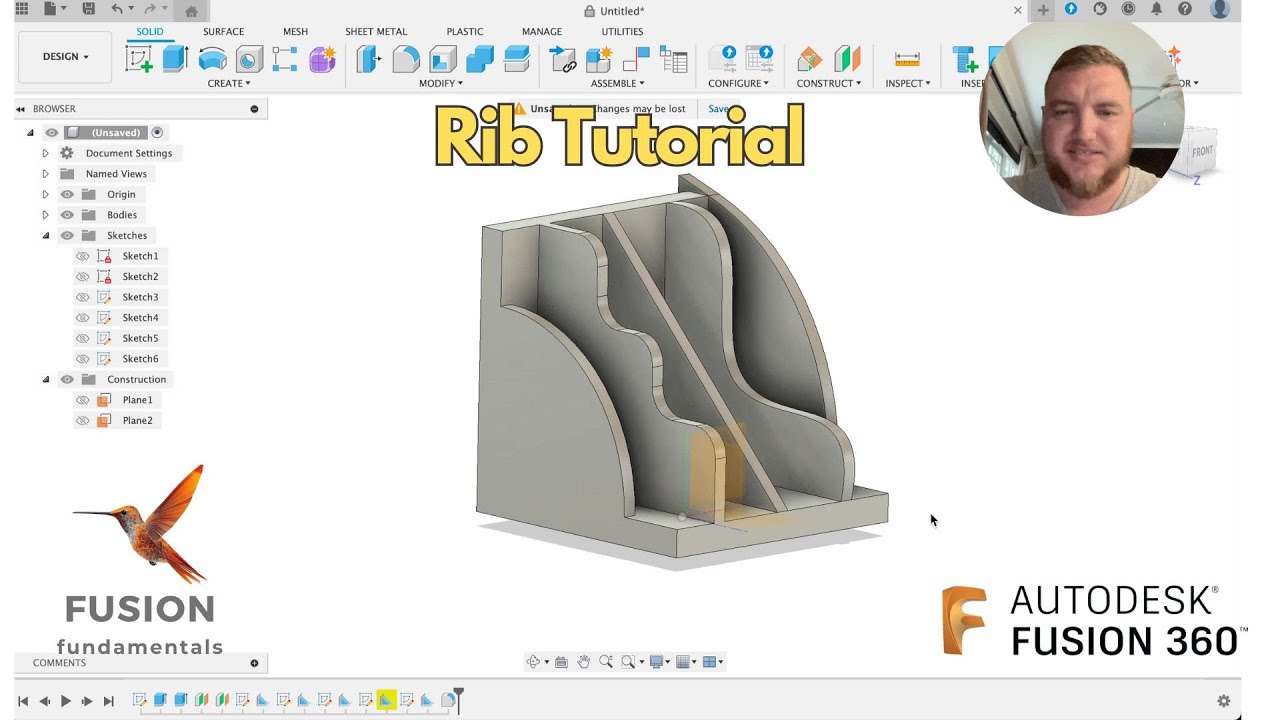Open the notifications bell

click(x=1157, y=9)
